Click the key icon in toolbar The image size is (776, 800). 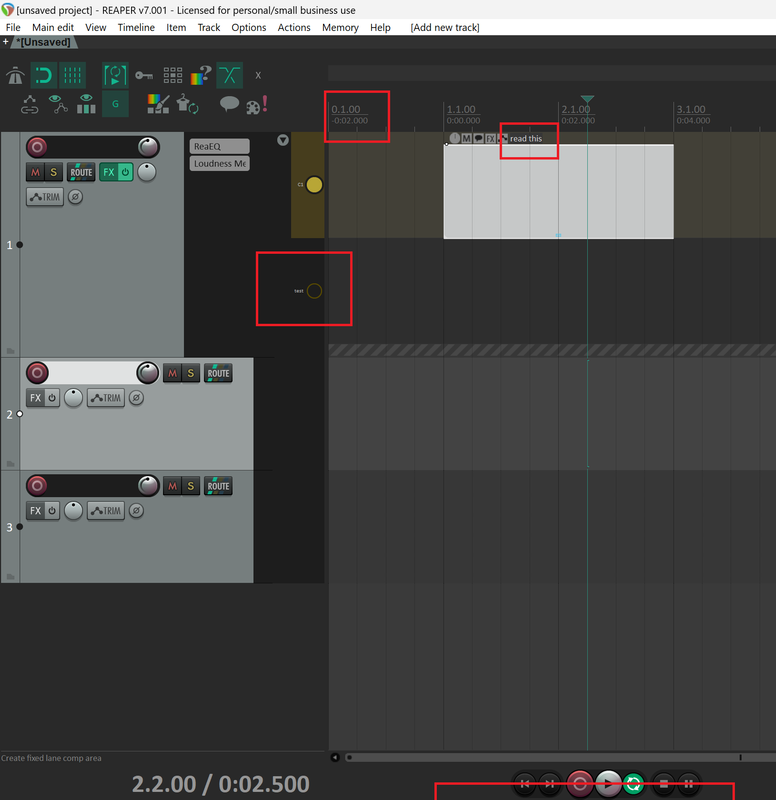[x=144, y=76]
